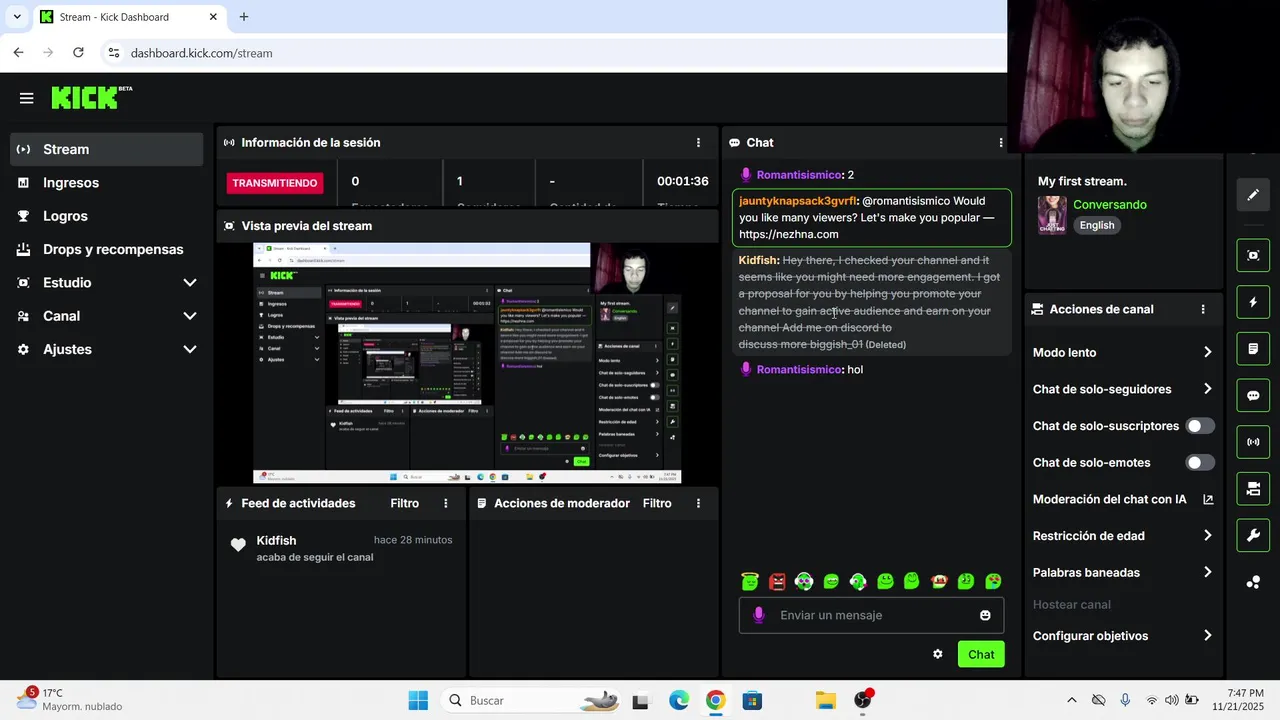Select Stream in the sidebar
The image size is (1280, 720).
click(107, 149)
